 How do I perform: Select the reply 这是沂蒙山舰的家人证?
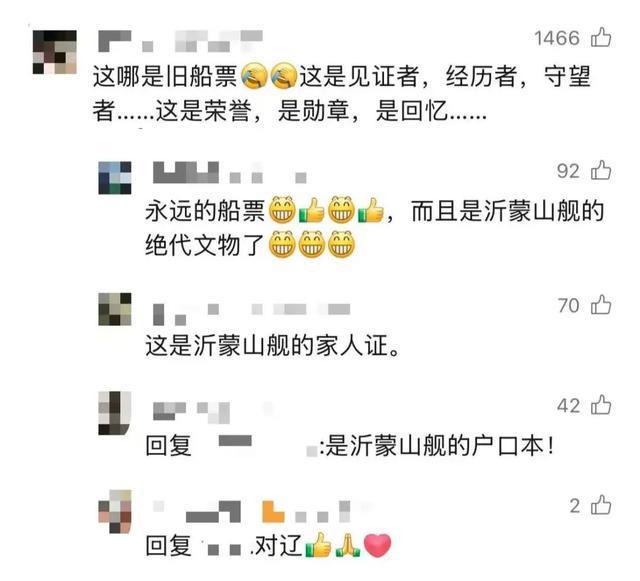272,345
